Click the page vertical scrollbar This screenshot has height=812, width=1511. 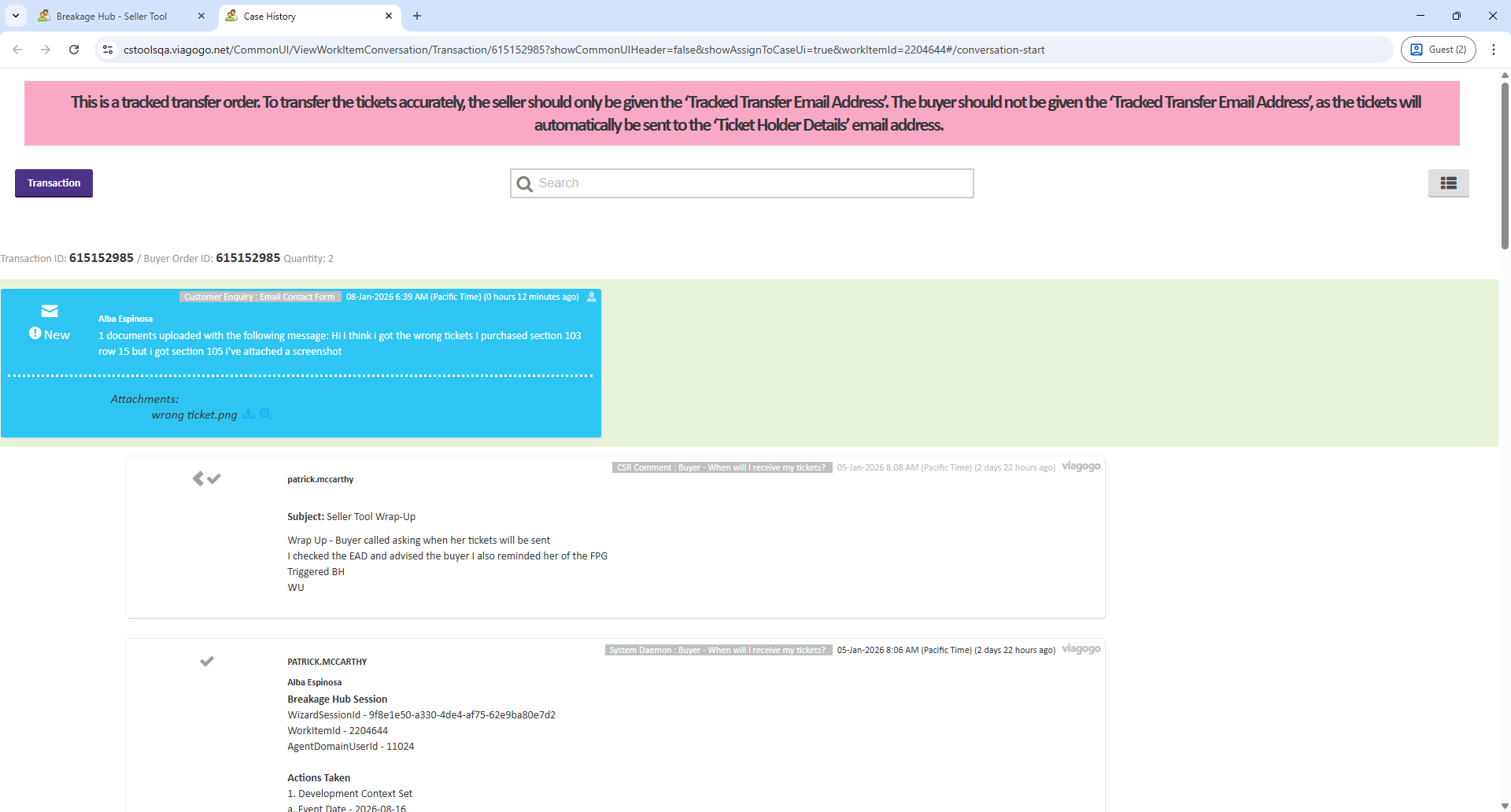pos(1505,165)
